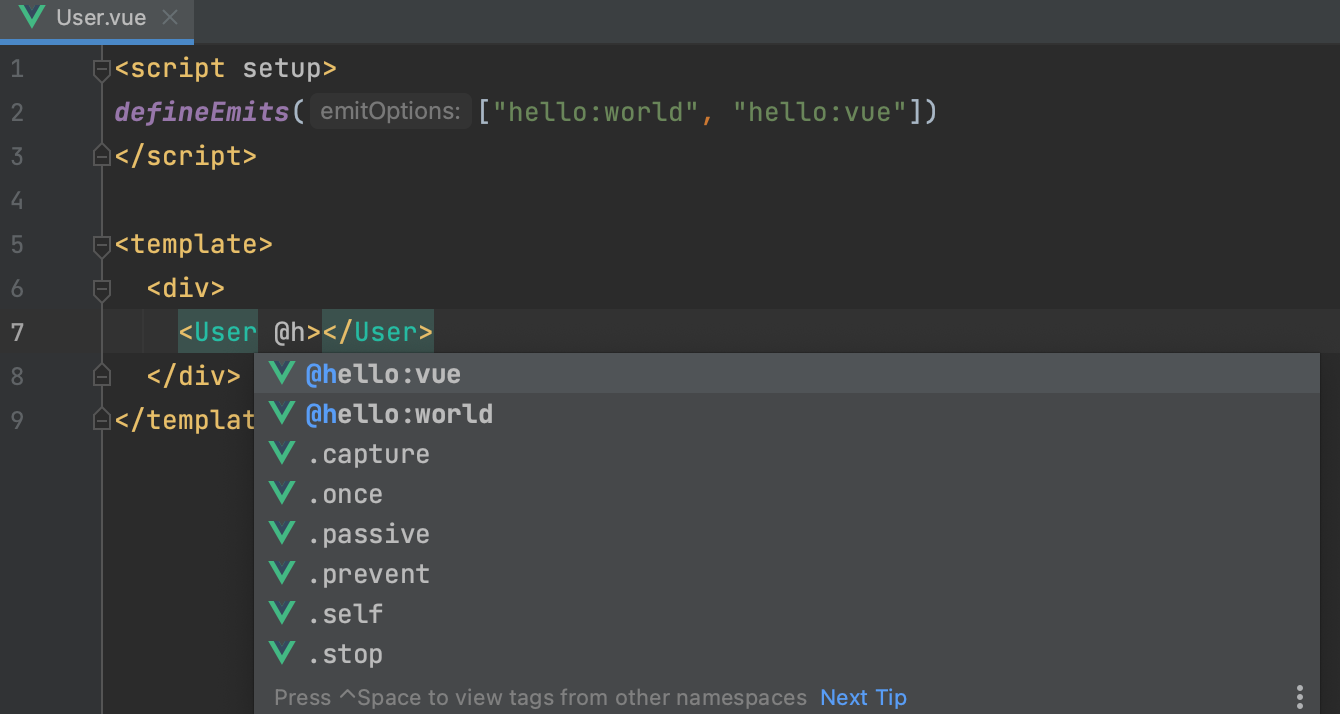Viewport: 1340px width, 714px height.
Task: Click the Vue icon beside .stop
Action: (283, 653)
